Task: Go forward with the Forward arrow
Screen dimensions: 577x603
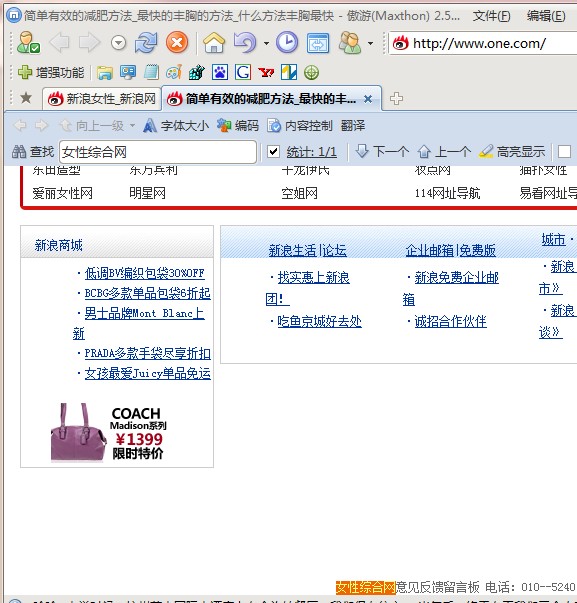Action: click(90, 42)
